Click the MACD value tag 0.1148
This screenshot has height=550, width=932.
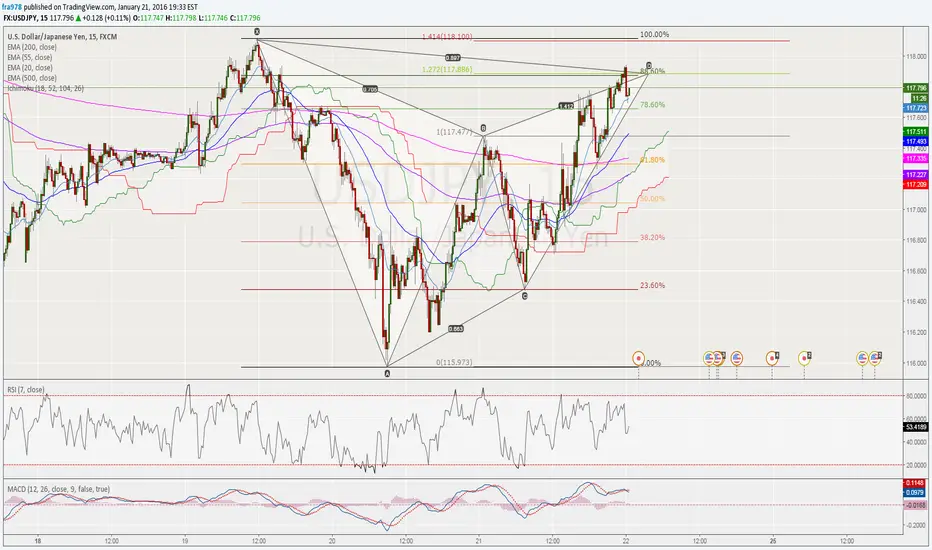pyautogui.click(x=915, y=483)
